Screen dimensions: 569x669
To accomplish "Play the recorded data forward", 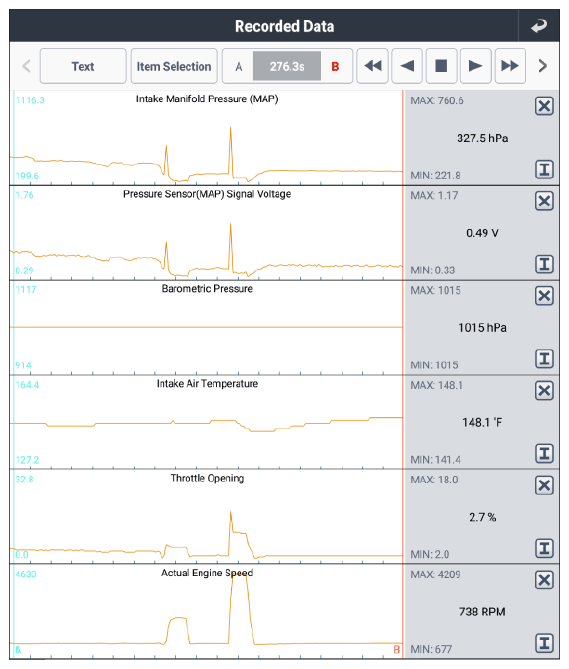I will click(475, 66).
